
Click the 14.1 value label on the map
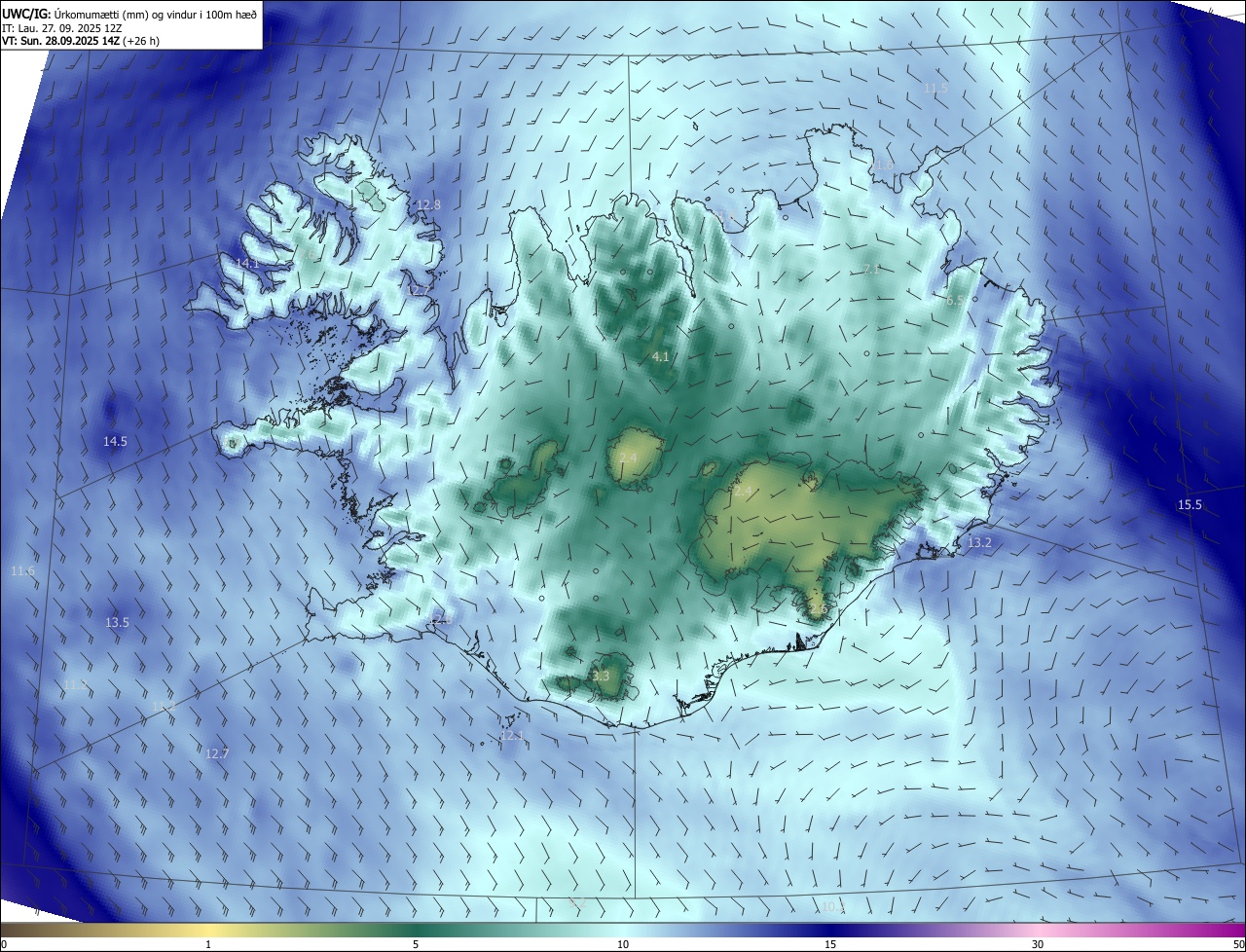click(247, 264)
